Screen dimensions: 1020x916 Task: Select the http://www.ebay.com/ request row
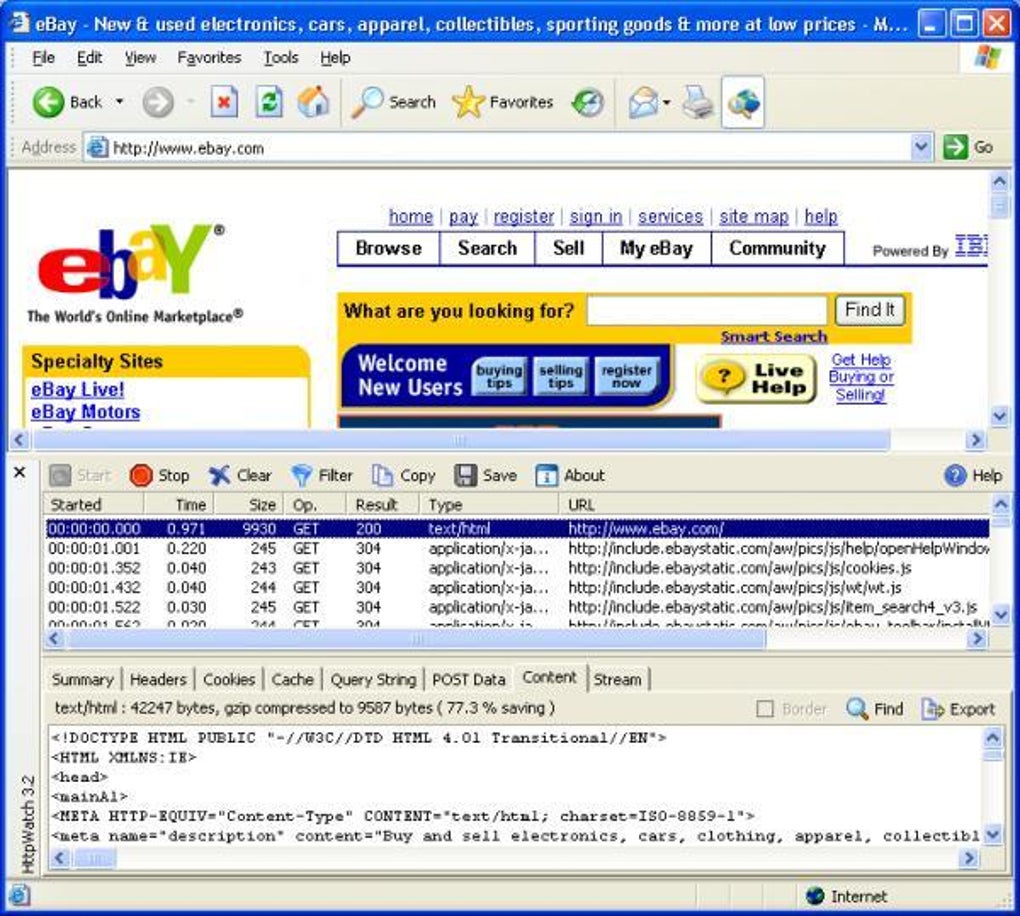(518, 529)
